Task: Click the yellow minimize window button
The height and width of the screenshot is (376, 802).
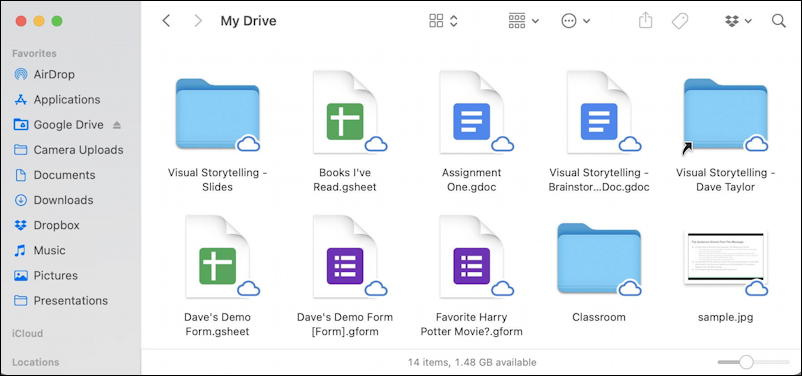Action: 39,21
